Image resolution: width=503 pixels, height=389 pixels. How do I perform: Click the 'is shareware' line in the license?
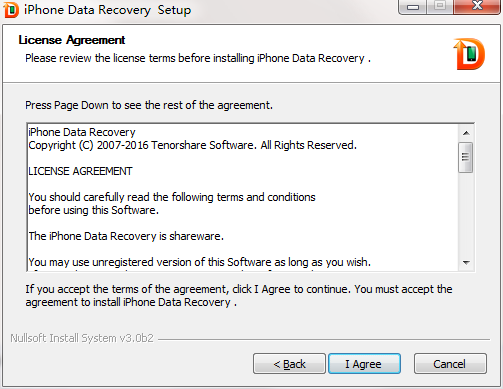[x=126, y=236]
